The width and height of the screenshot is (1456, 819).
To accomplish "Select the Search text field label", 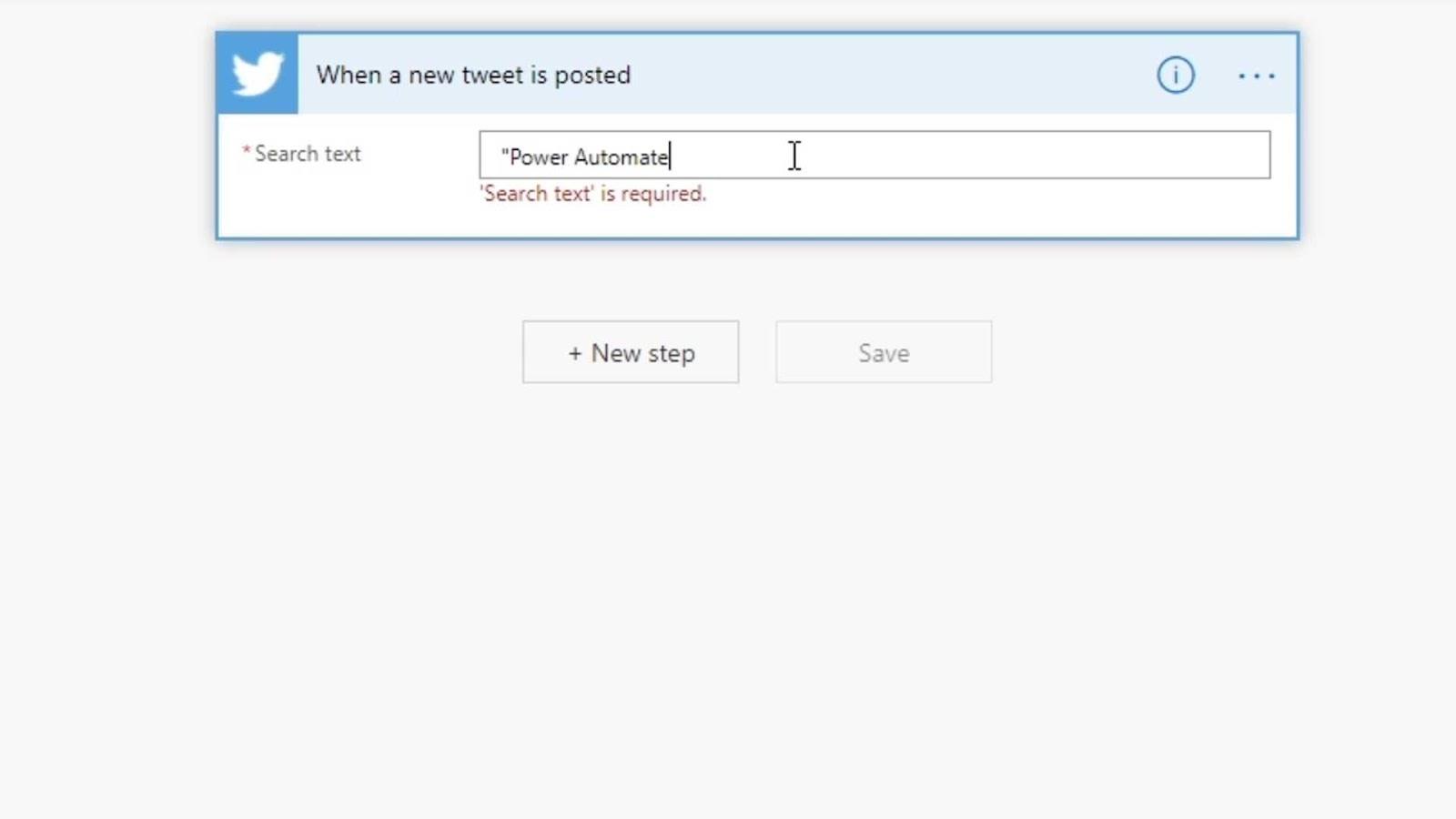I will pos(308,154).
